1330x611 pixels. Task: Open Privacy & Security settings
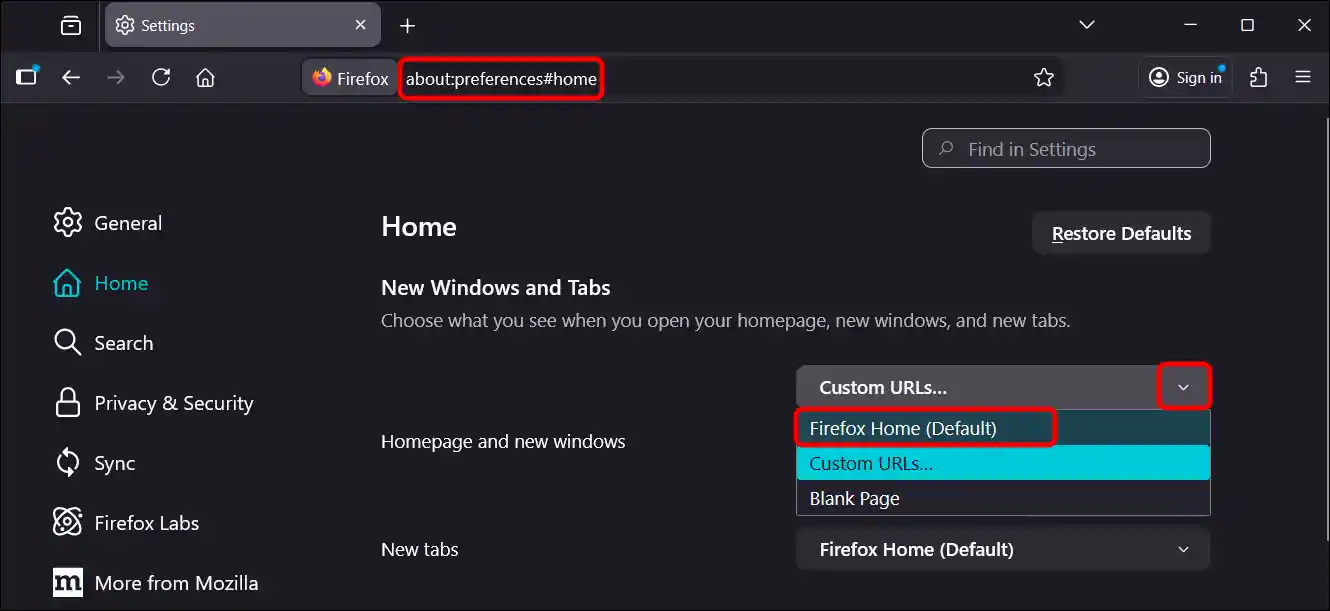click(173, 402)
